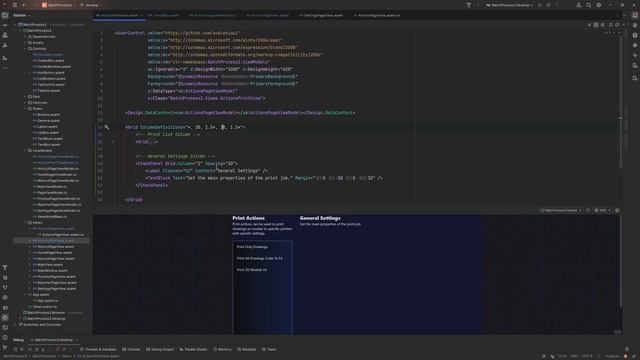This screenshot has height=360, width=640.
Task: Collapse the ViewModels folder
Action: 25,151
